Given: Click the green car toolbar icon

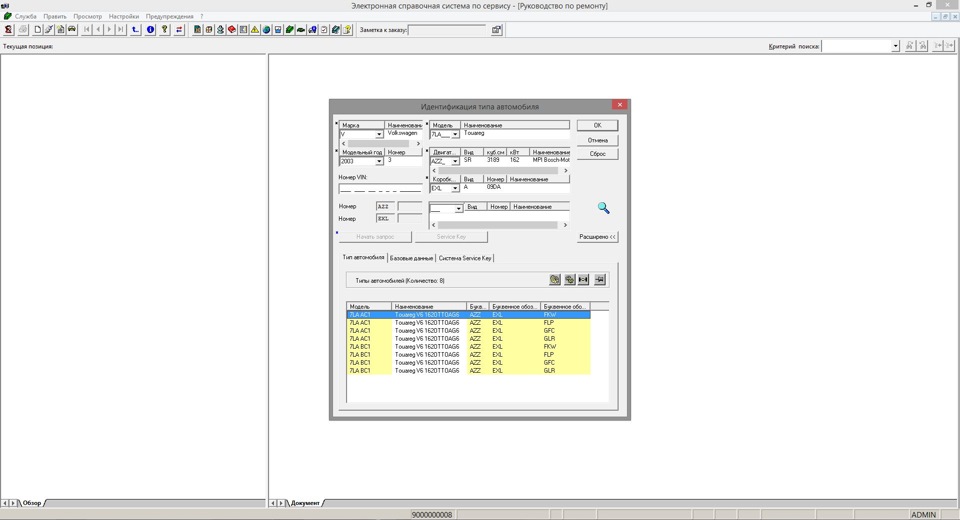Looking at the screenshot, I should [301, 29].
